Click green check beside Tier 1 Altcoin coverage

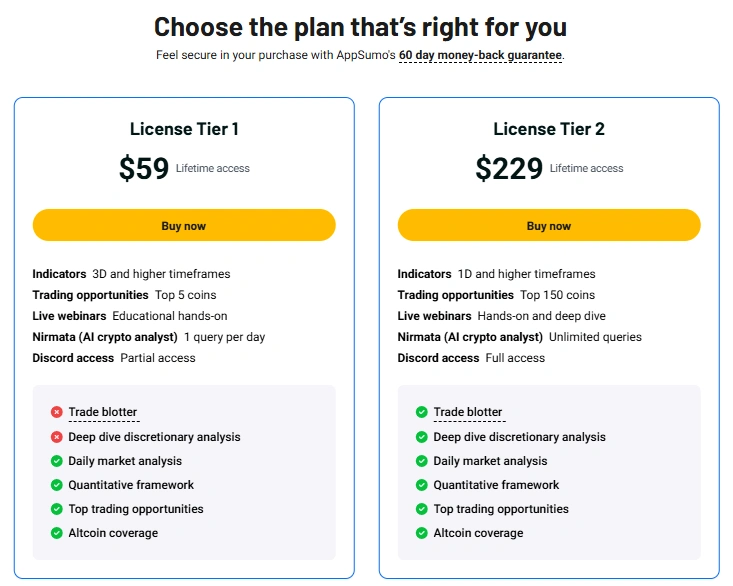point(57,533)
